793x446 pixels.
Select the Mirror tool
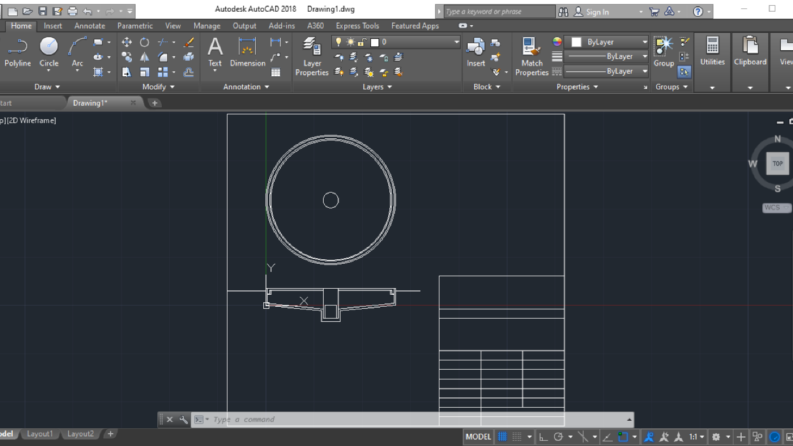tap(145, 57)
